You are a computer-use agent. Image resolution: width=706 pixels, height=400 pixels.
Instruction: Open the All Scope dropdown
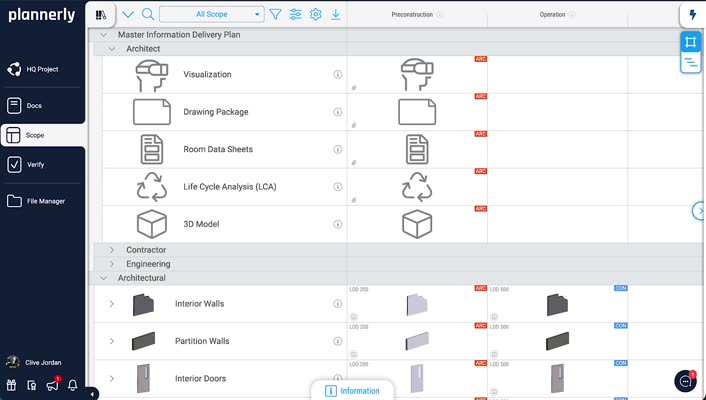pos(212,14)
